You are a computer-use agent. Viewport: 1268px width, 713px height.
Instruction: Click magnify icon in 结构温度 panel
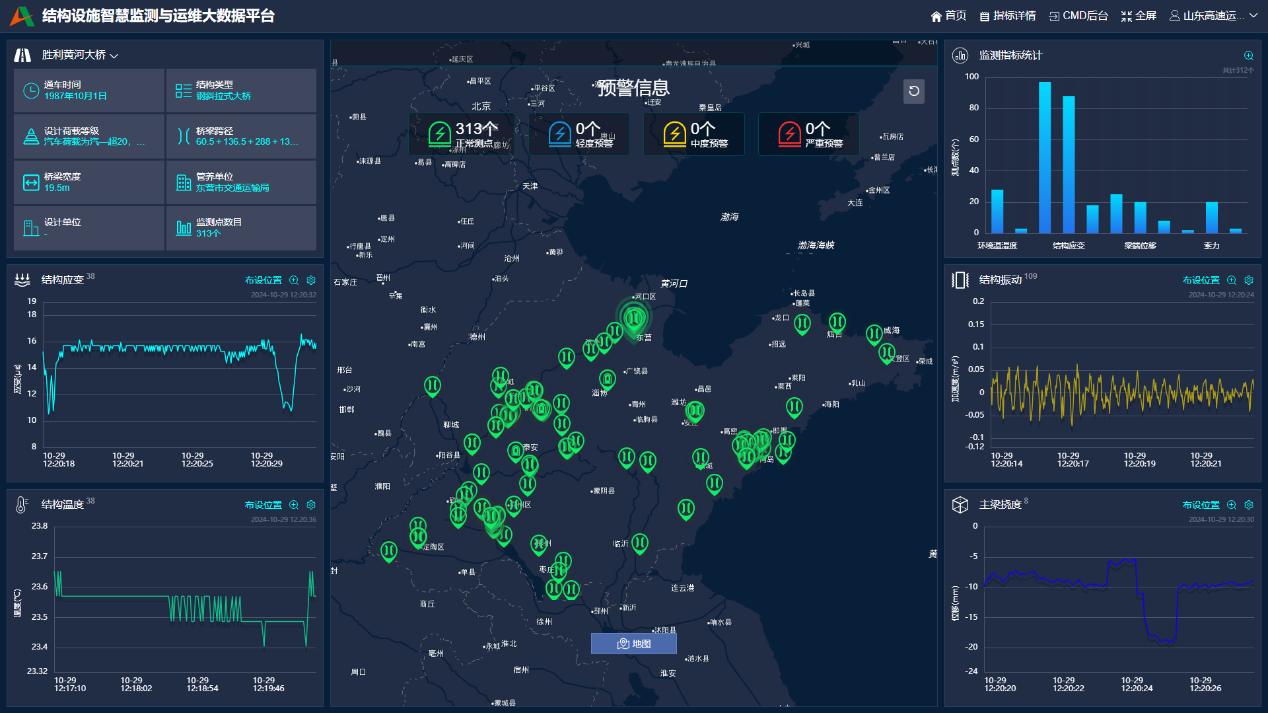click(294, 506)
